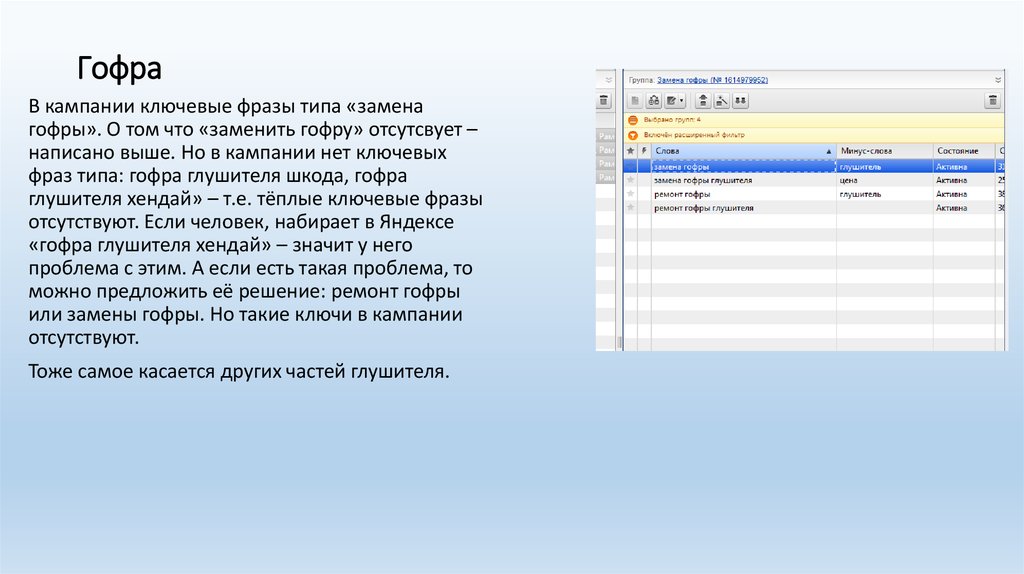The width and height of the screenshot is (1024, 574).
Task: Click Активна status in ремонт гофры глушителя row
Action: pyautogui.click(x=952, y=208)
